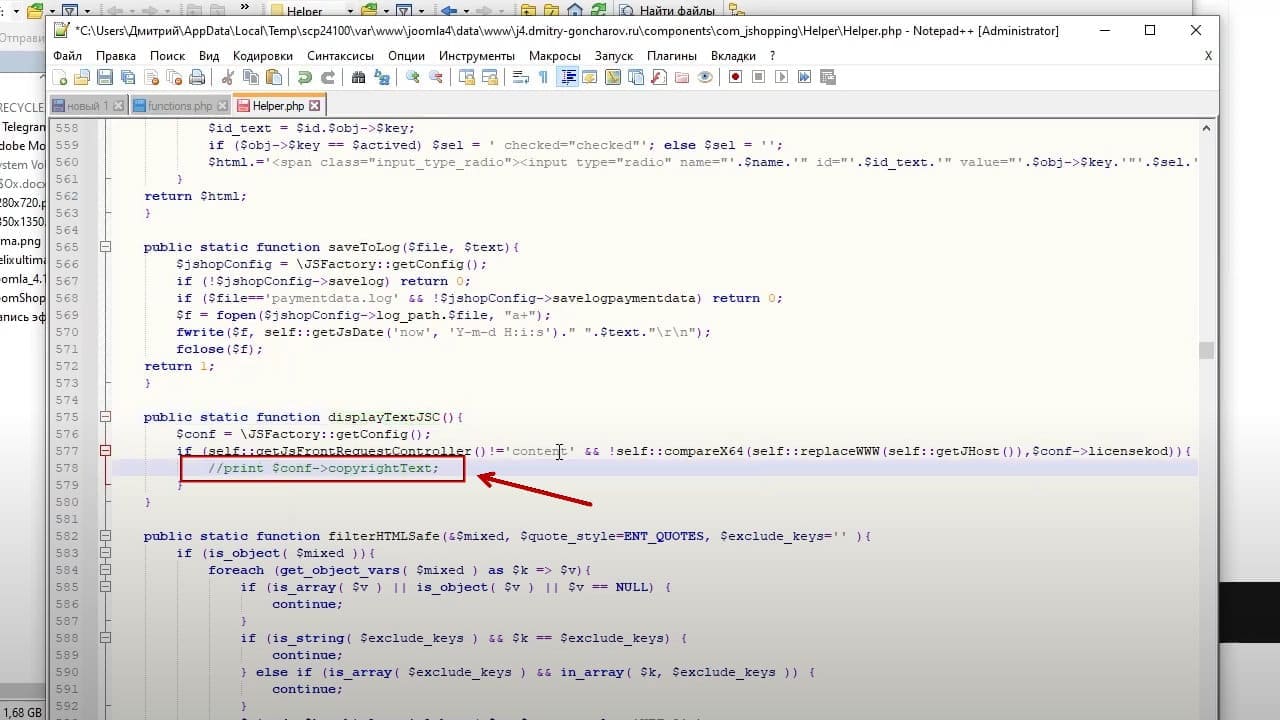Collapse the displayTextJSC function fold marker
The width and height of the screenshot is (1280, 720).
coord(103,417)
